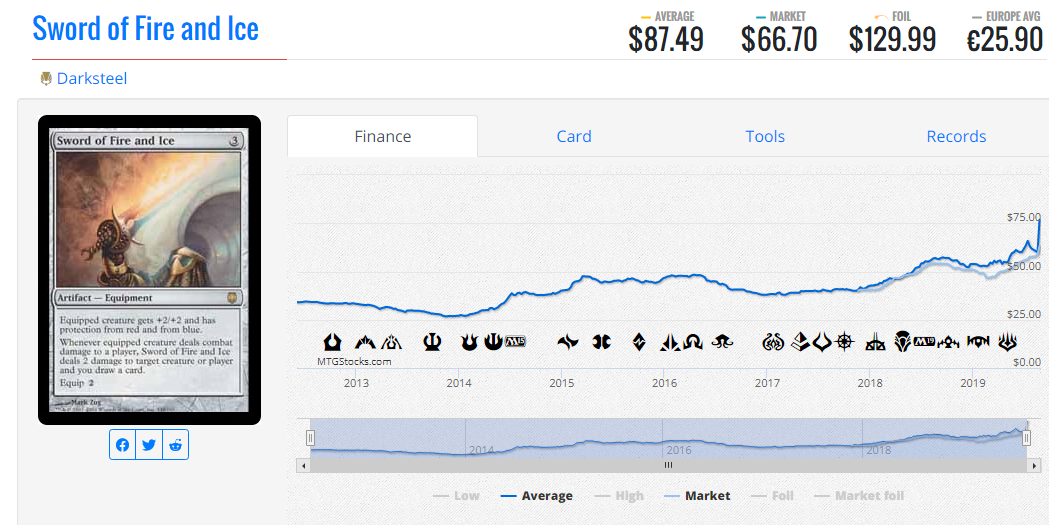Share on Reddit
Viewport: 1049px width, 525px height.
pyautogui.click(x=175, y=445)
